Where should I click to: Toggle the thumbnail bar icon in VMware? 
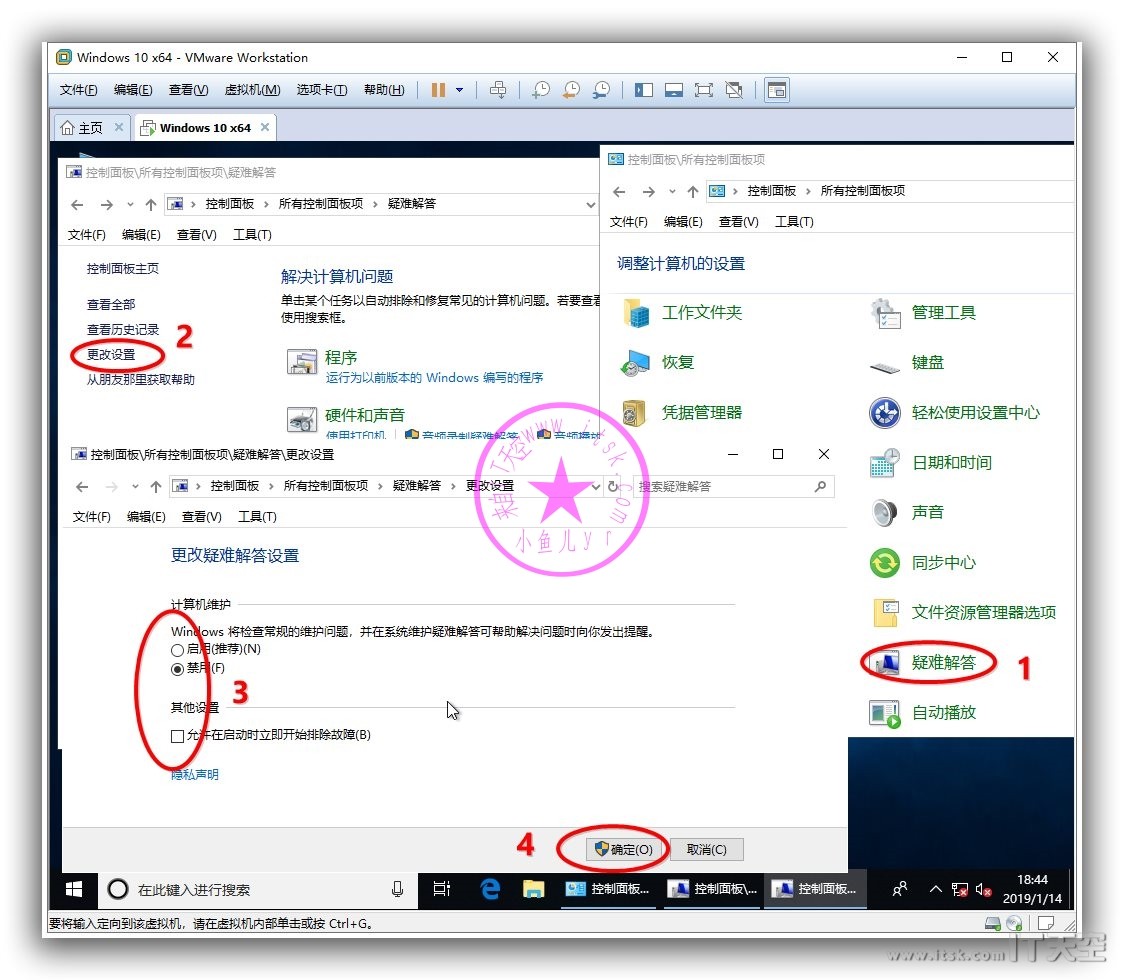674,90
